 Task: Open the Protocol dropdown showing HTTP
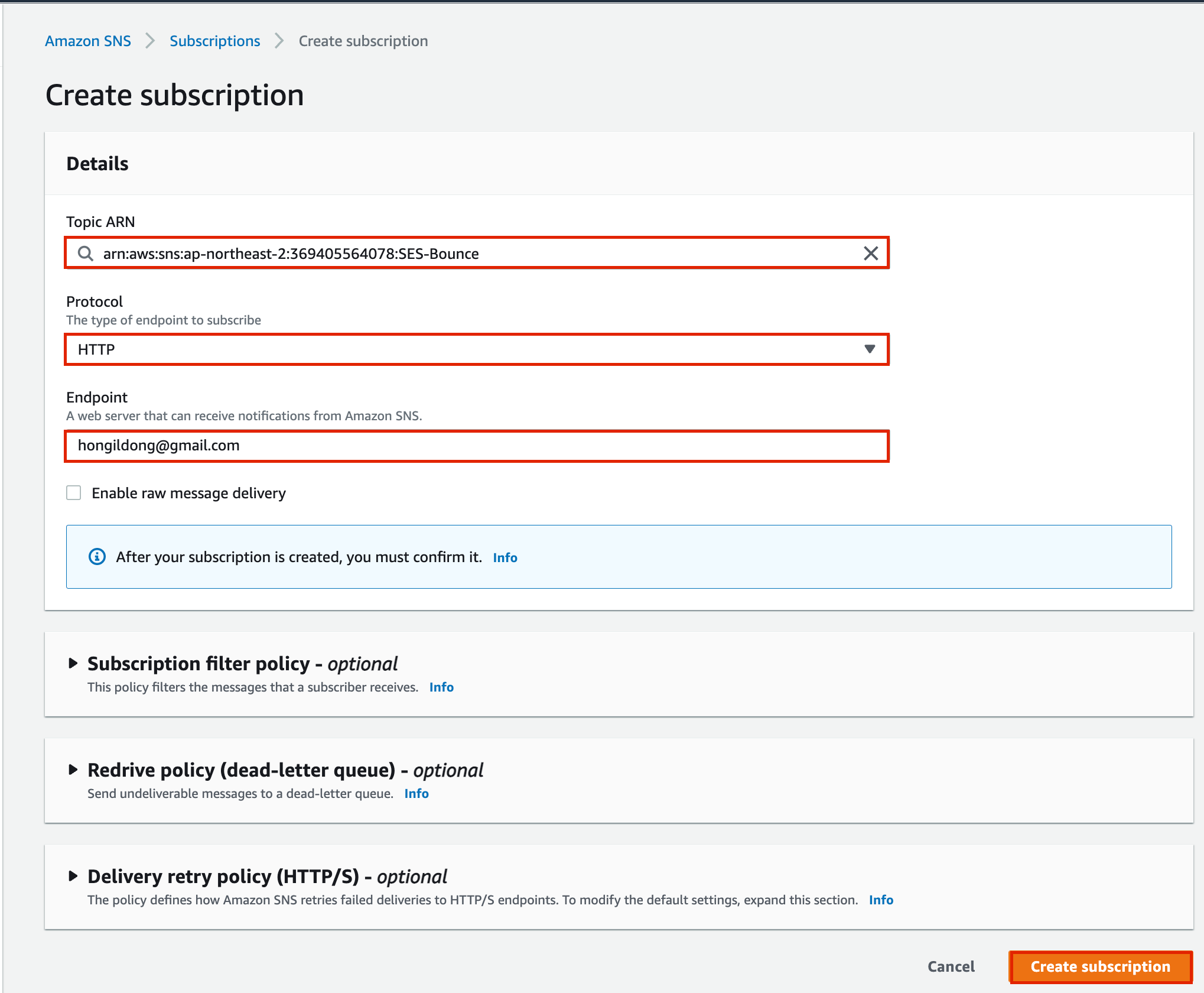[477, 349]
